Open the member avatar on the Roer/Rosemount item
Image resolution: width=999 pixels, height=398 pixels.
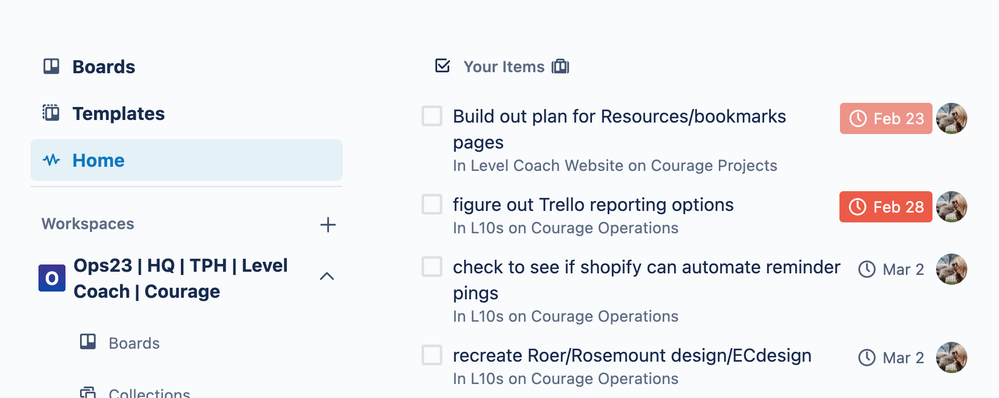[952, 357]
